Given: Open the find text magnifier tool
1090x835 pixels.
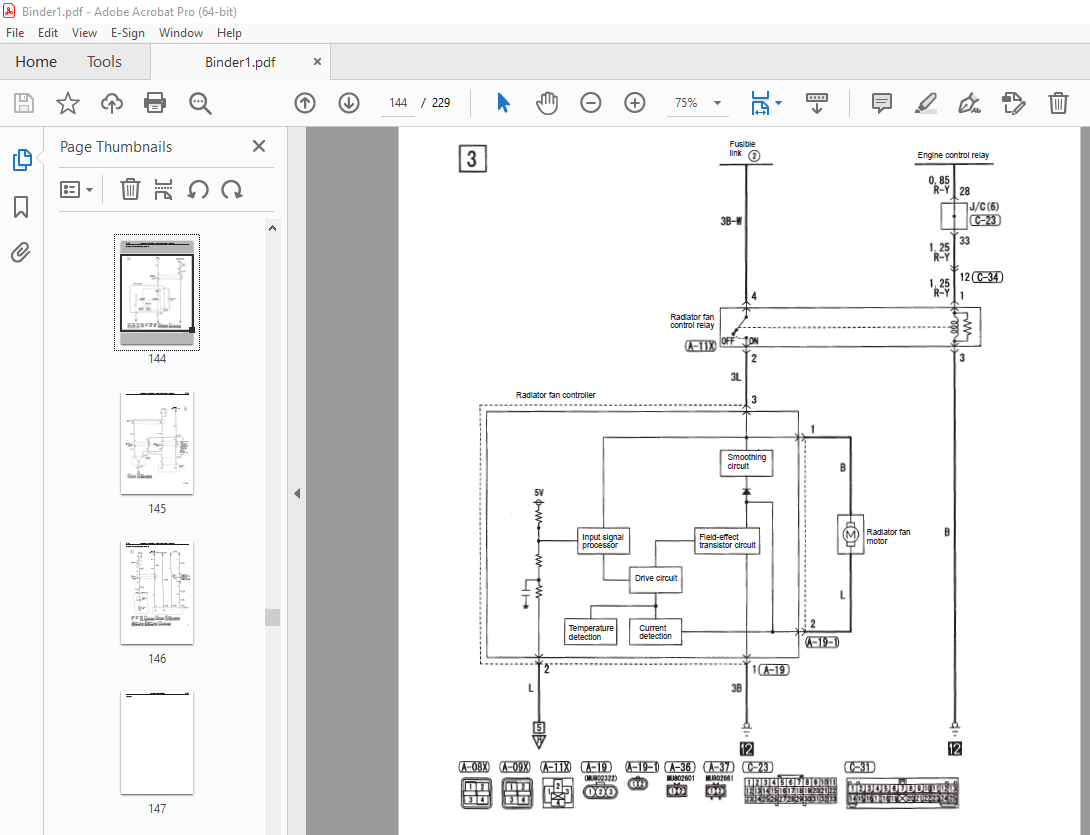Looking at the screenshot, I should tap(200, 103).
